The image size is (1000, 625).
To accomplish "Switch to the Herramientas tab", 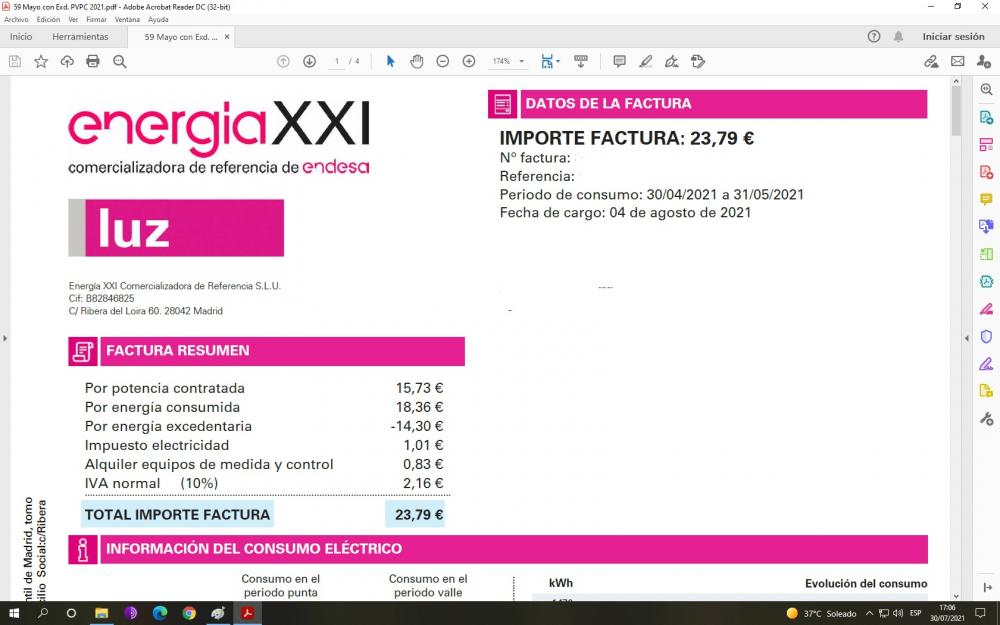I will tap(80, 36).
